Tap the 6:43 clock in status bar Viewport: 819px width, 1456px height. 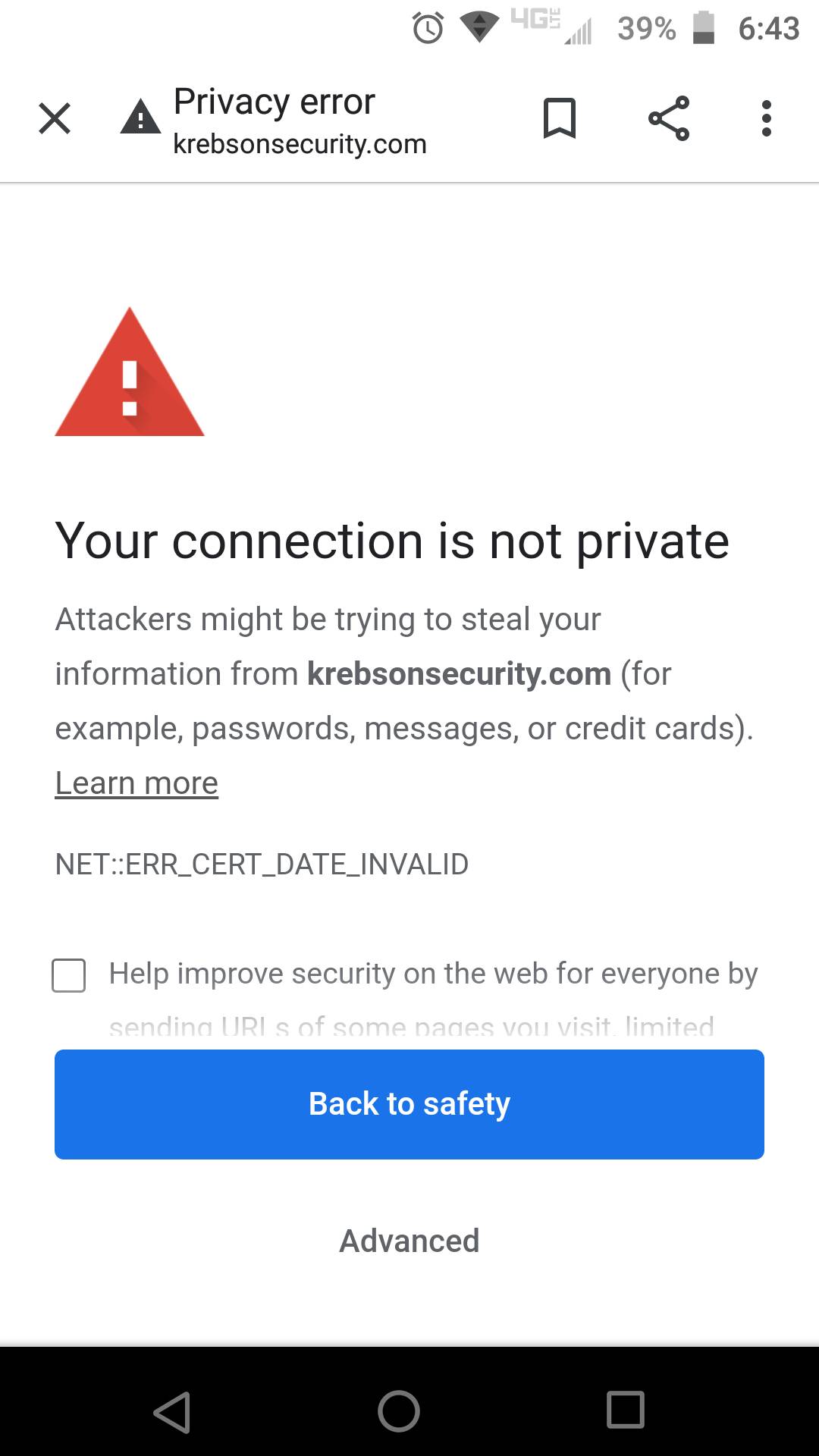click(x=768, y=29)
